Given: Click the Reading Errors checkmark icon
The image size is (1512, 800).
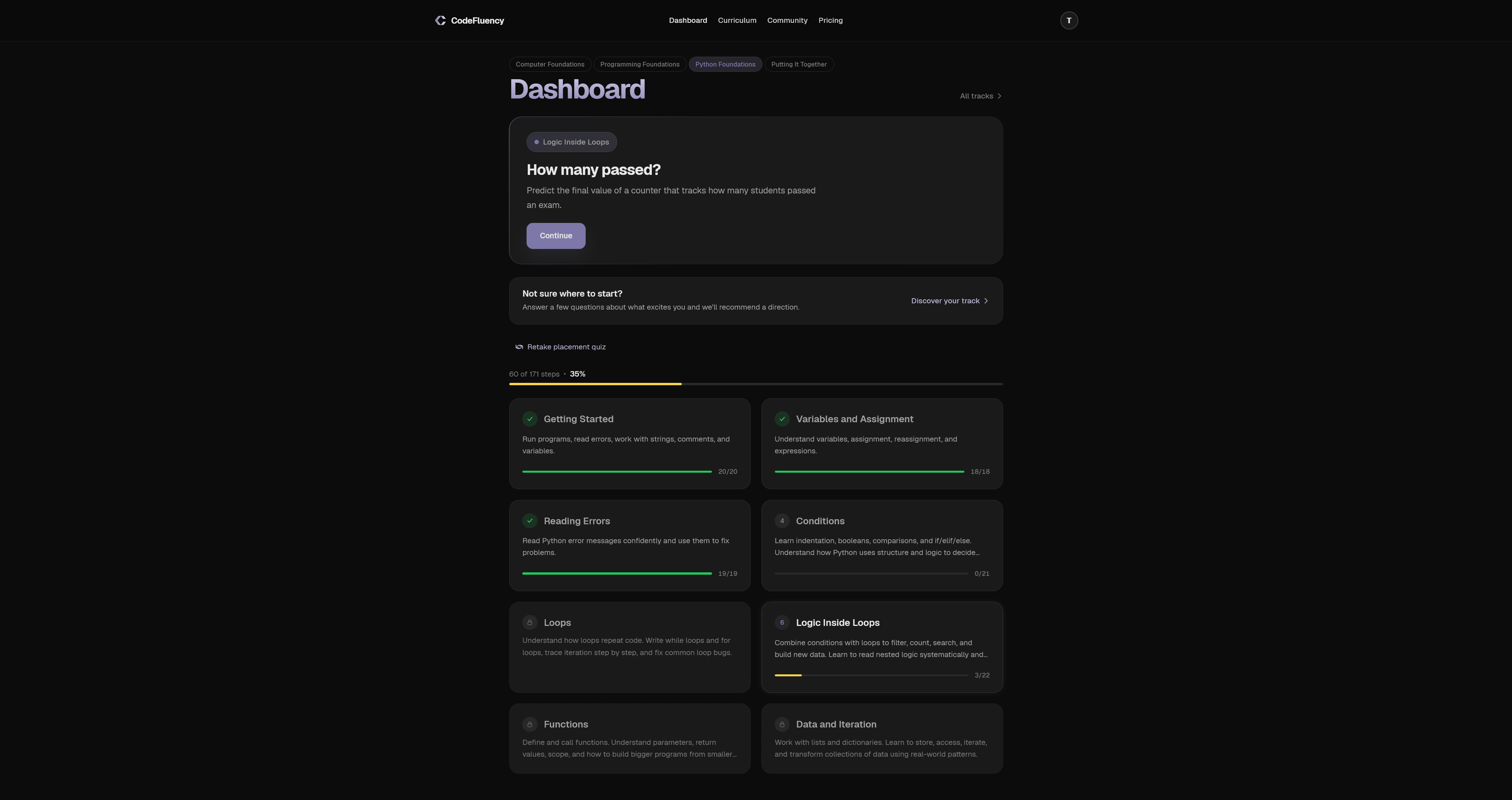Looking at the screenshot, I should pos(529,521).
